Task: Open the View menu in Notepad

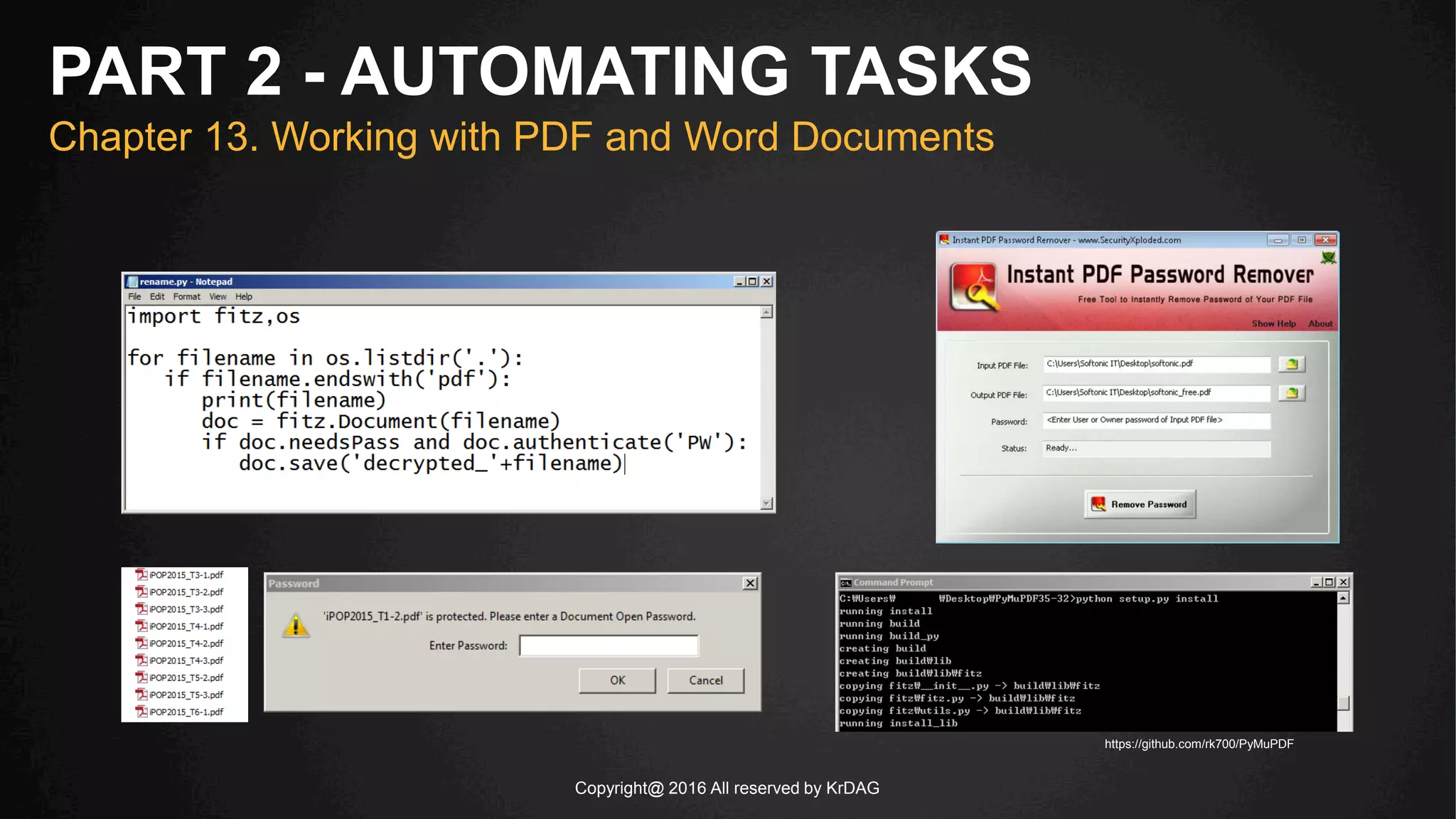Action: 218,296
